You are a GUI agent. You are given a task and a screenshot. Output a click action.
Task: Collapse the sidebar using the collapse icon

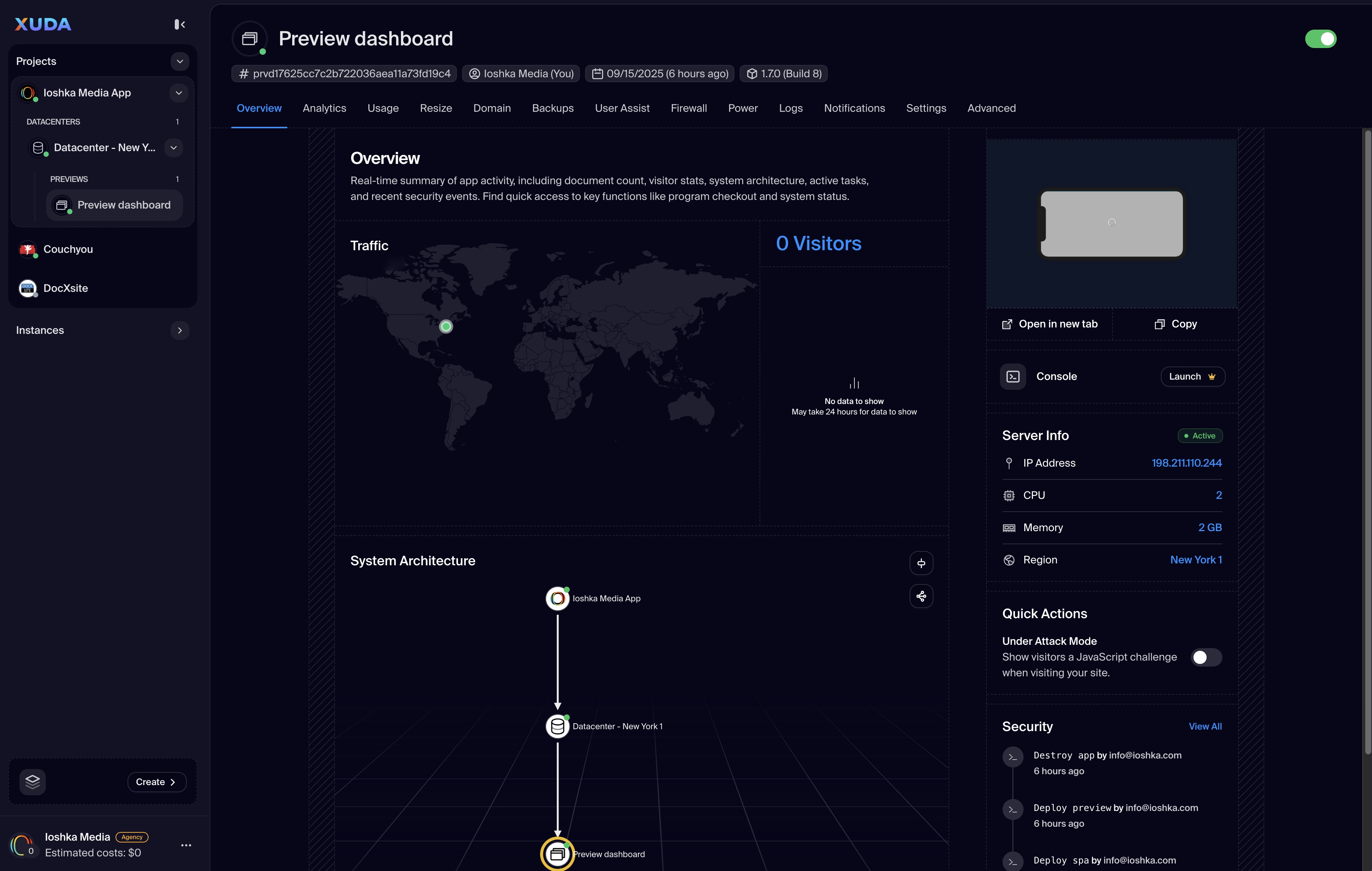click(180, 24)
